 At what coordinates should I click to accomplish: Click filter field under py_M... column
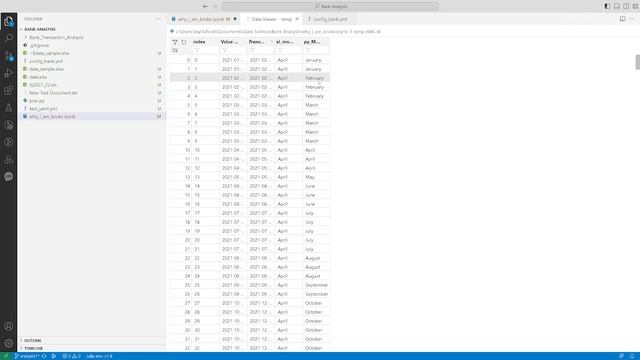coord(316,51)
